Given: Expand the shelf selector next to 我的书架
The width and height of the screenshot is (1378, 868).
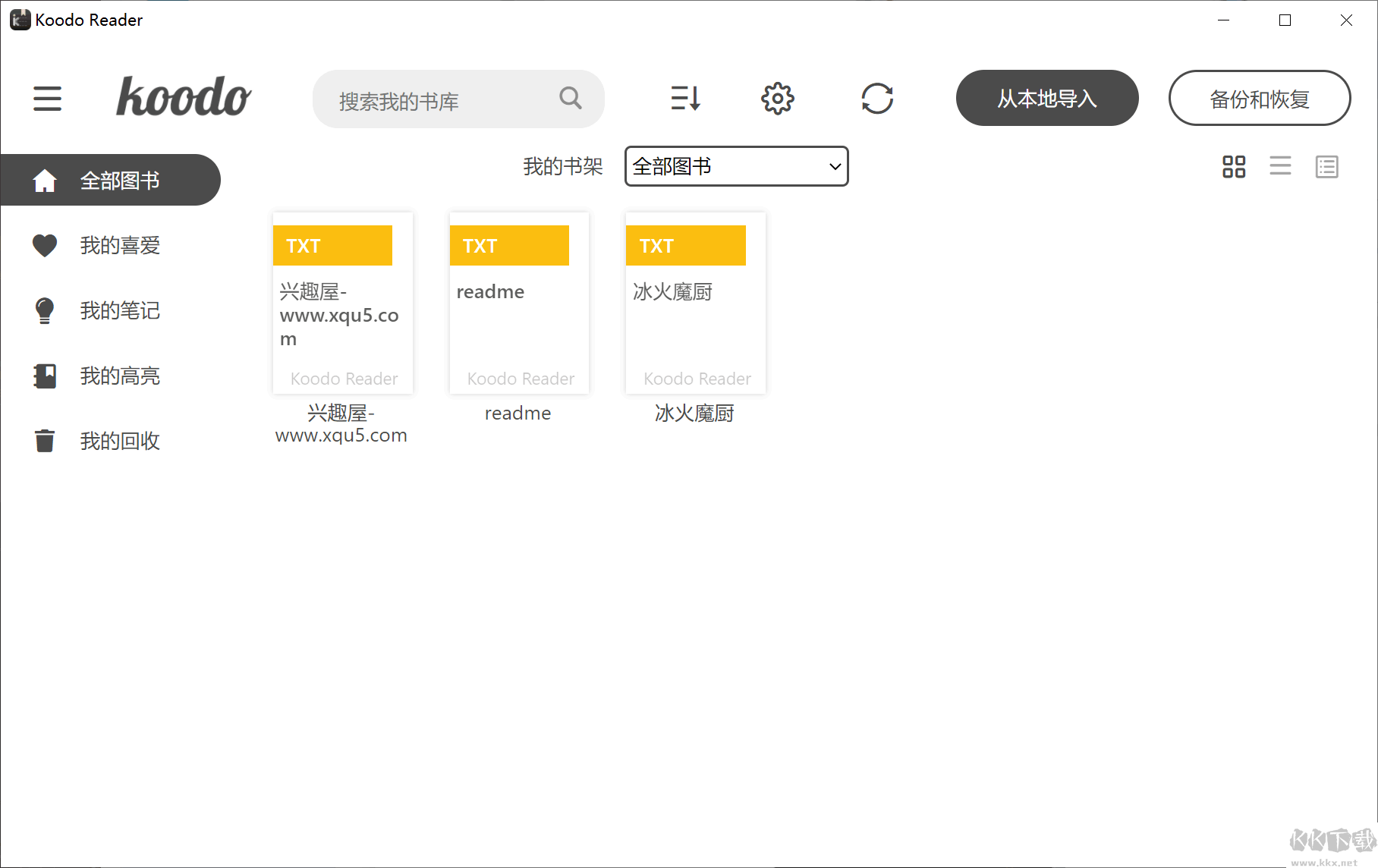Looking at the screenshot, I should pos(833,166).
